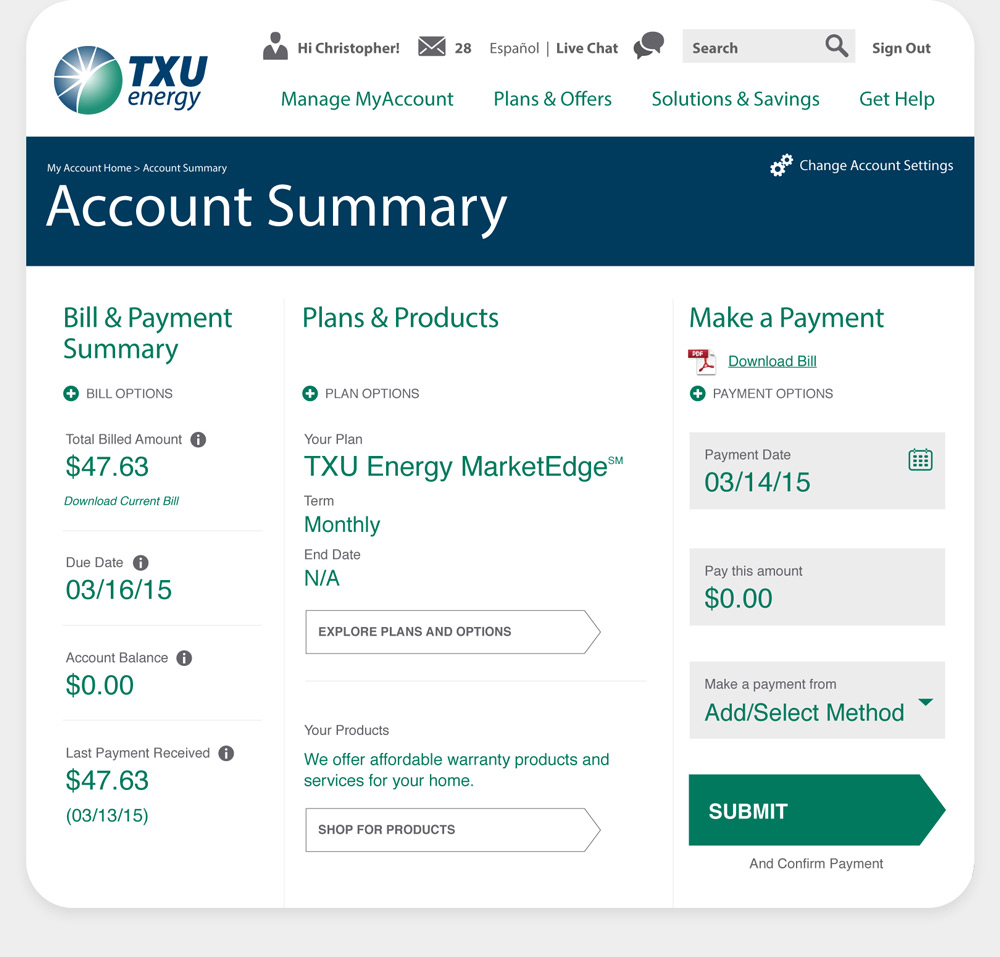Click the user profile icon beside Hi Christopher

(x=275, y=45)
